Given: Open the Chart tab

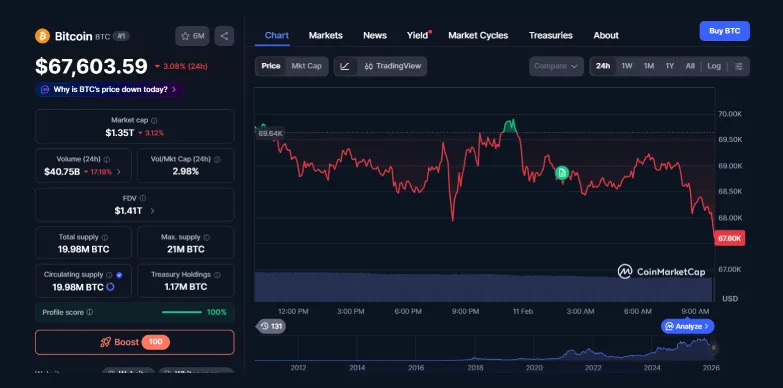Looking at the screenshot, I should [277, 35].
